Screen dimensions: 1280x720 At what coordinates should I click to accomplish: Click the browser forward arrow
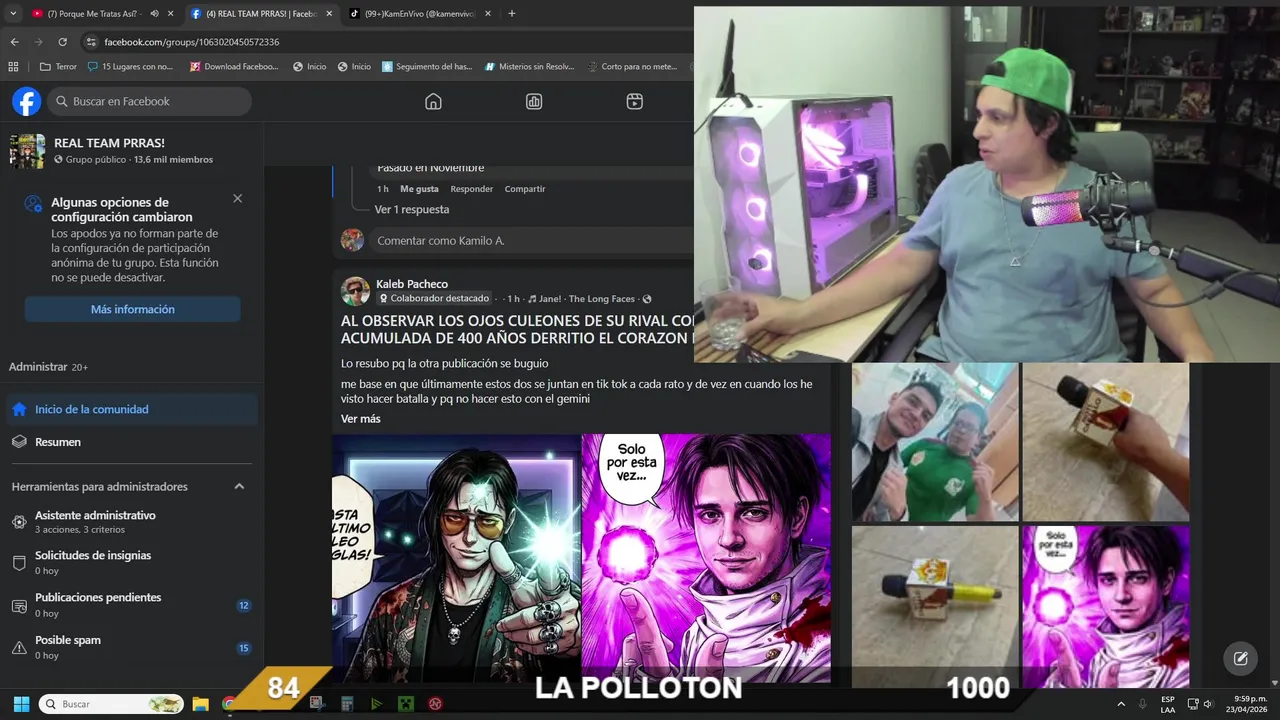[x=38, y=42]
